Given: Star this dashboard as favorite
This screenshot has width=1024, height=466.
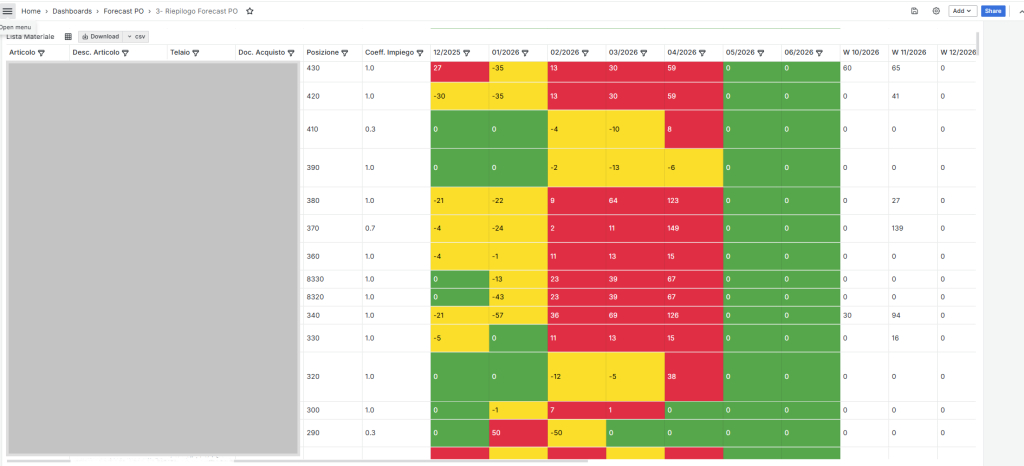Looking at the screenshot, I should 250,11.
